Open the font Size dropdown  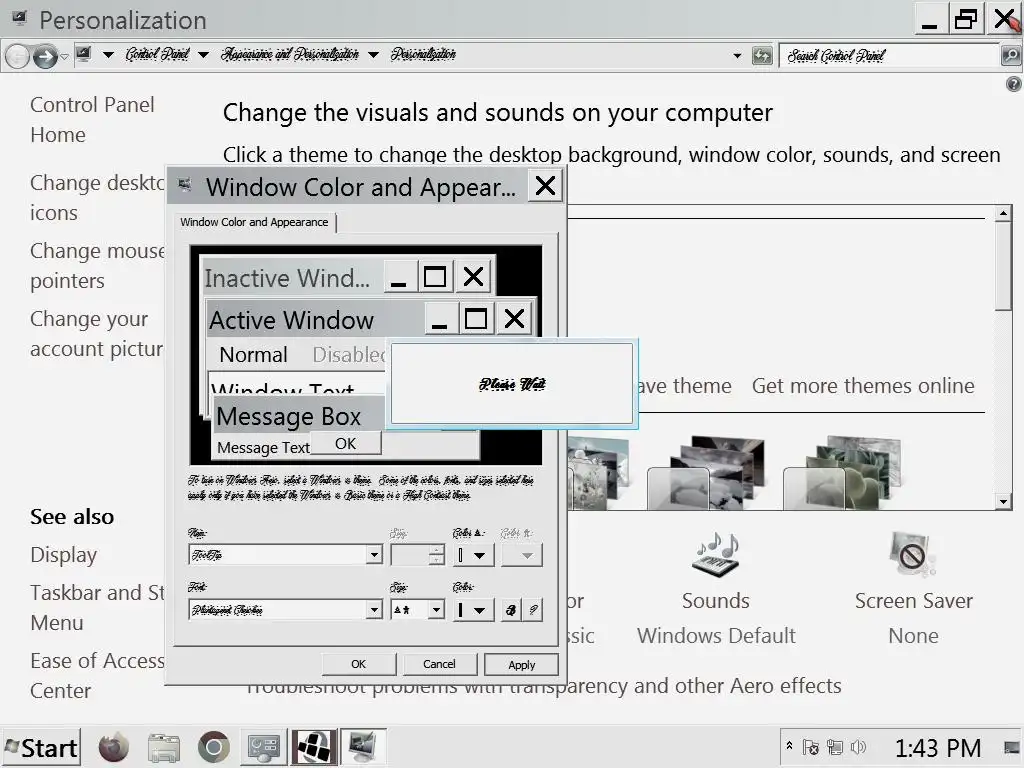click(x=417, y=609)
